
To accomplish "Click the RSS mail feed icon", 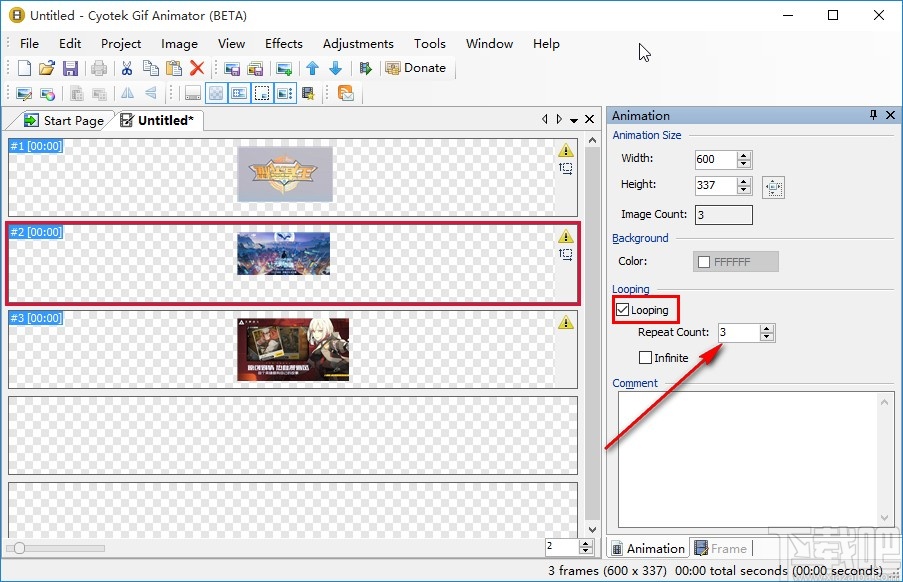I will (346, 93).
